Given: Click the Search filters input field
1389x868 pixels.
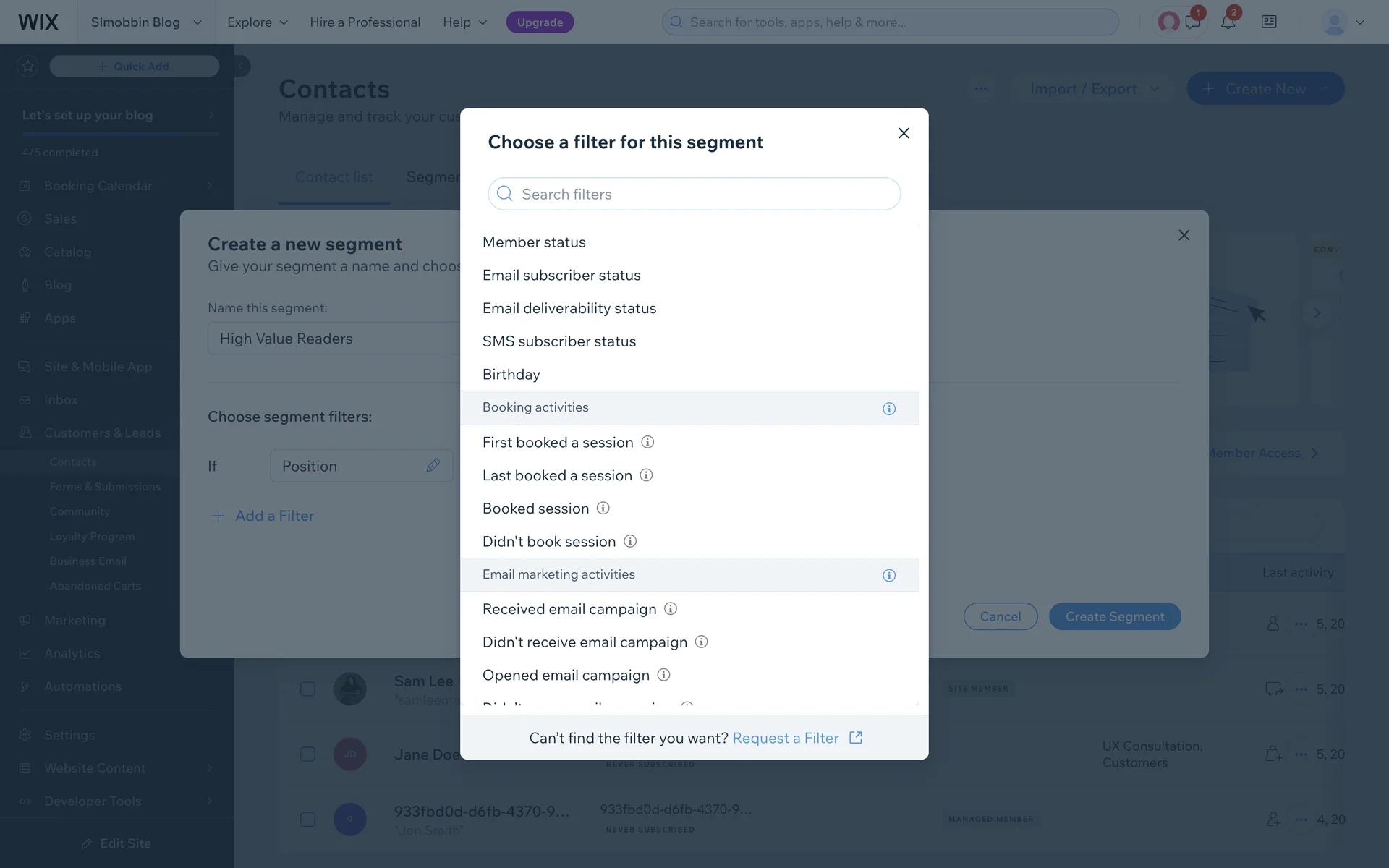Looking at the screenshot, I should [x=694, y=194].
